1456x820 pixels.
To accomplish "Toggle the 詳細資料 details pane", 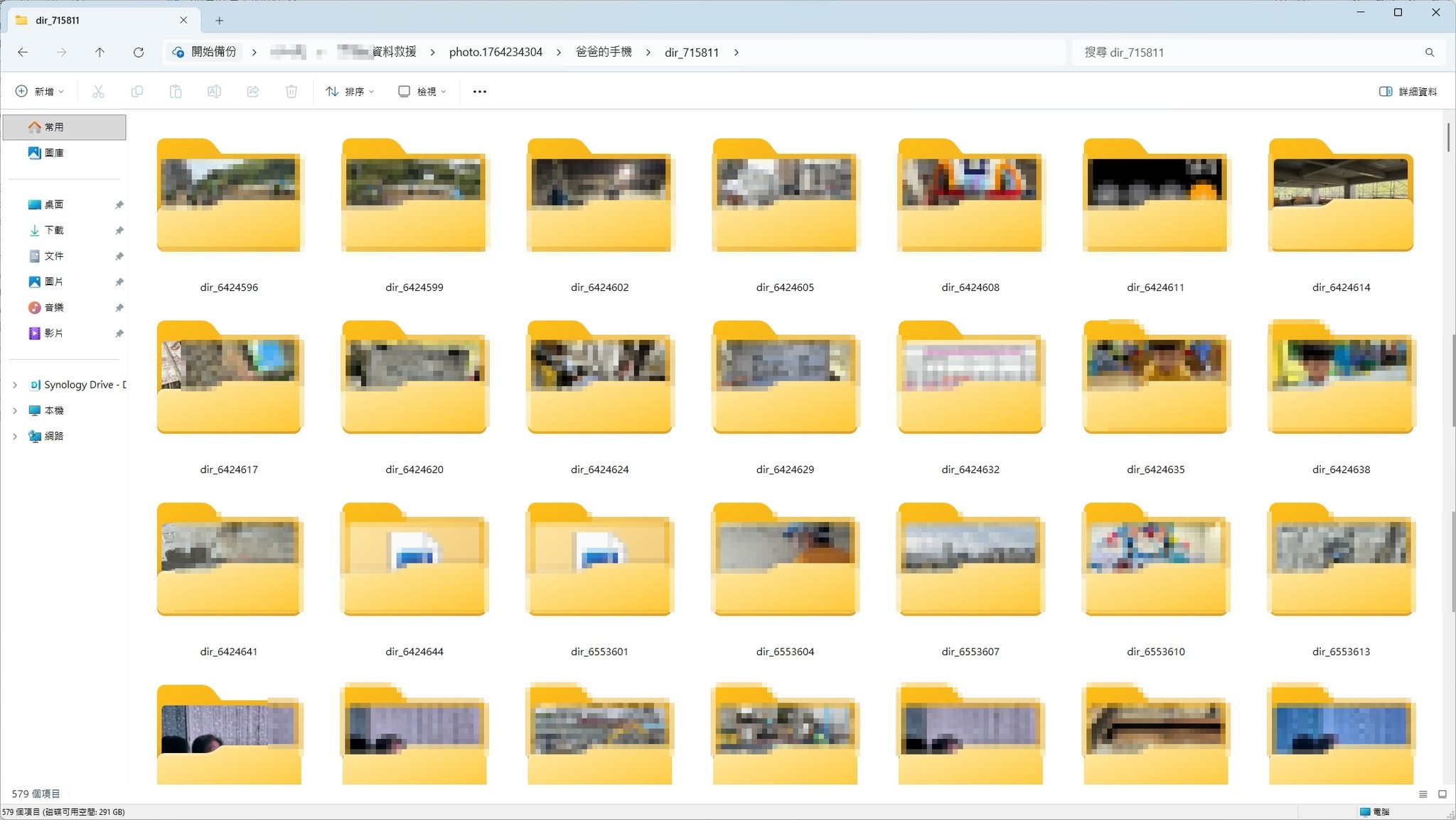I will 1408,92.
